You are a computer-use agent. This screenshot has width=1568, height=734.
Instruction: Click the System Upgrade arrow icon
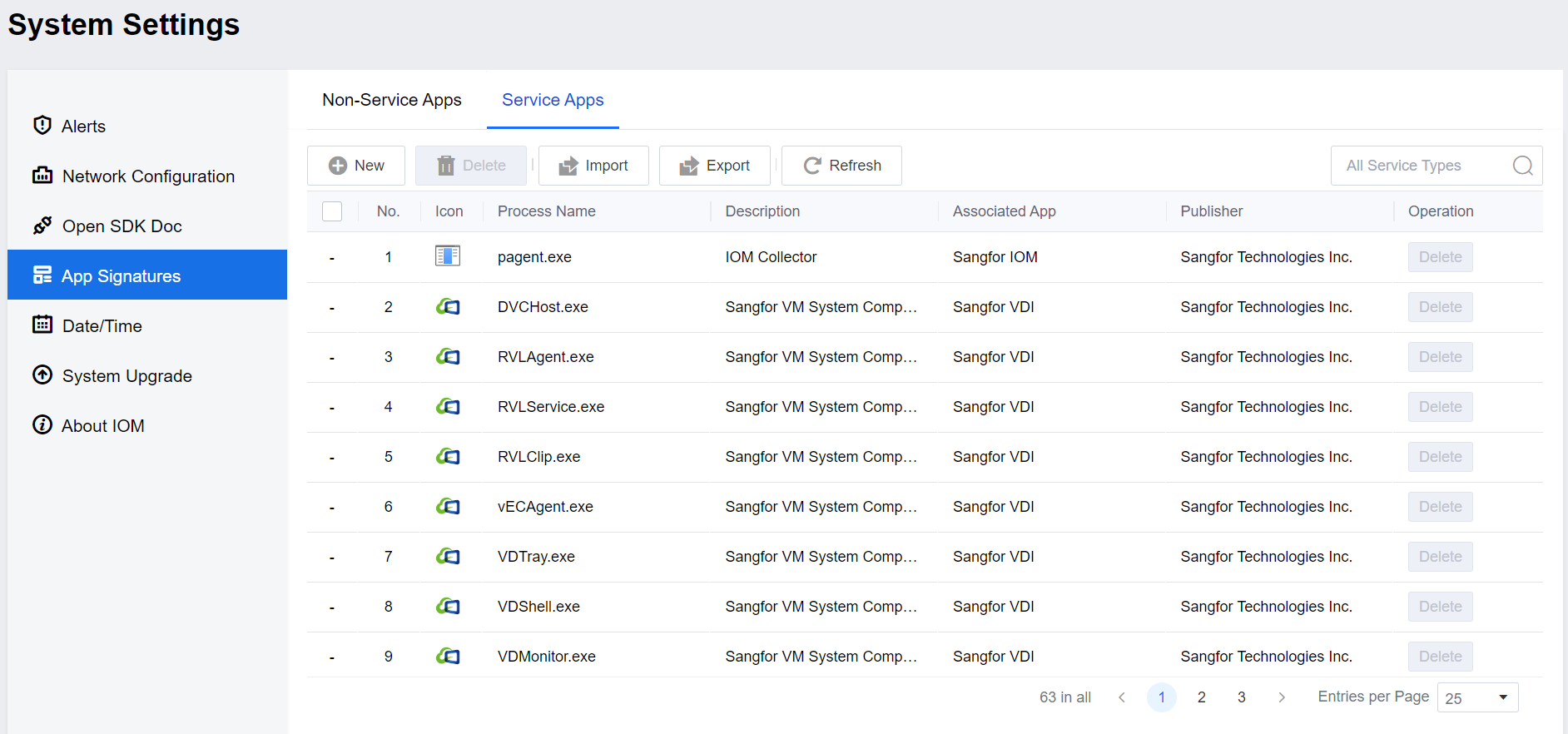[x=42, y=375]
